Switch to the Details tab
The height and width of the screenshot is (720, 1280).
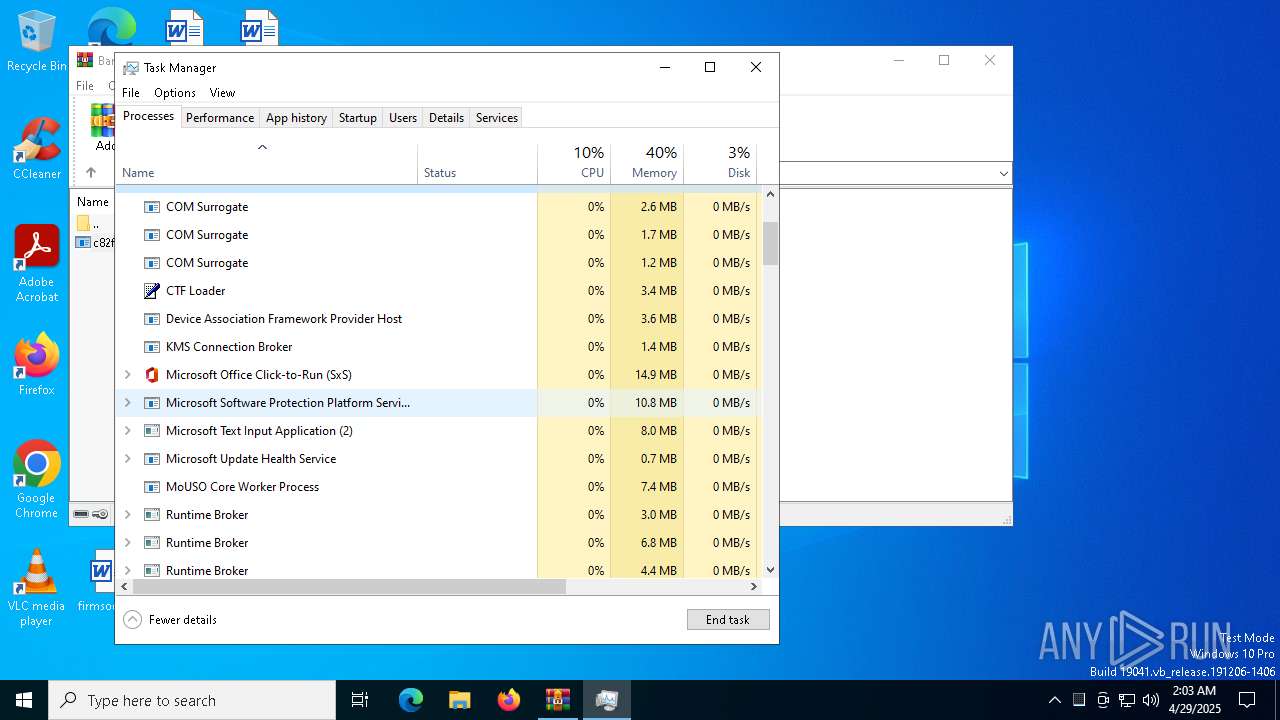446,118
